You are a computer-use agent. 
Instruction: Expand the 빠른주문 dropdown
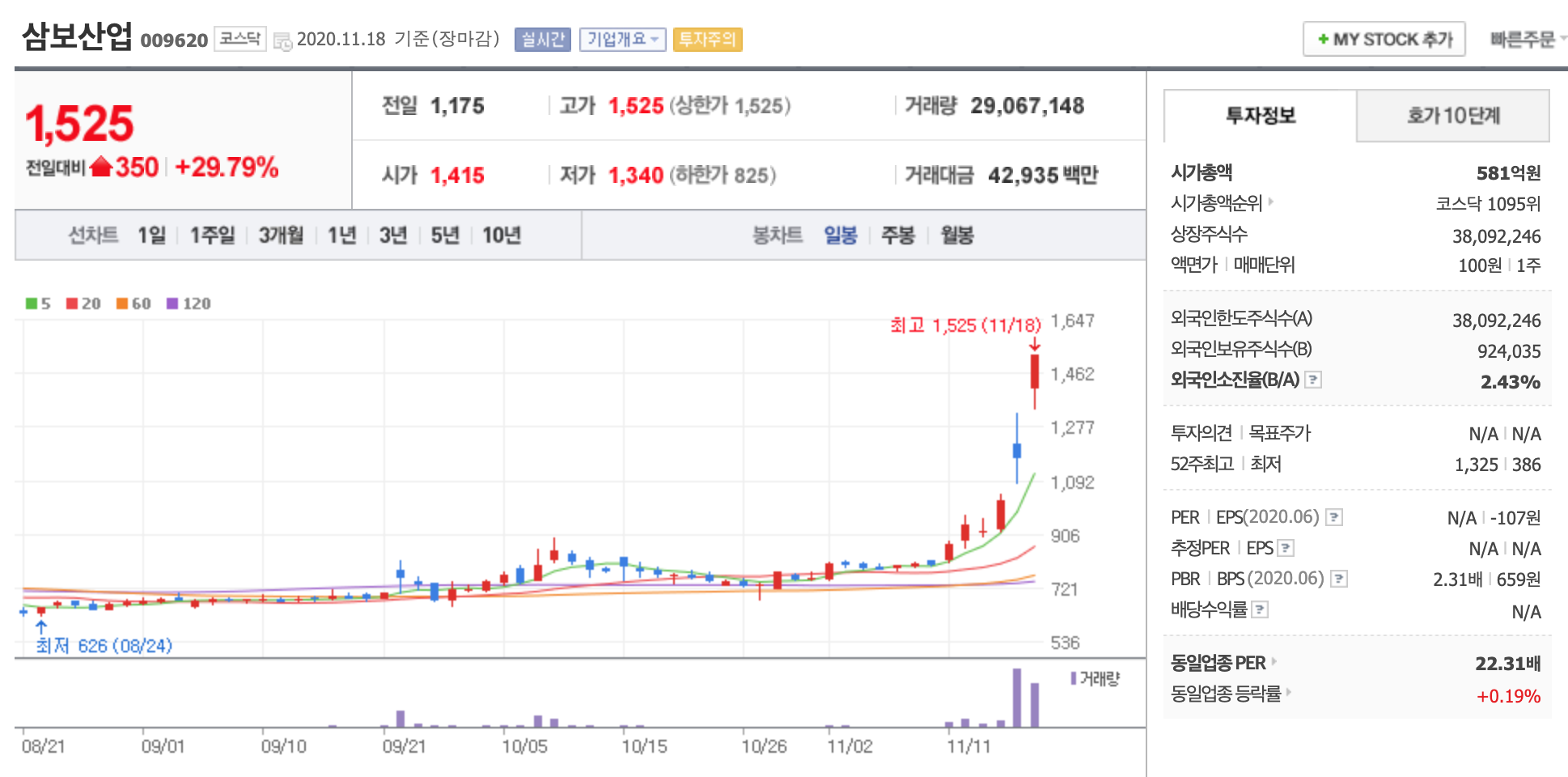1528,39
